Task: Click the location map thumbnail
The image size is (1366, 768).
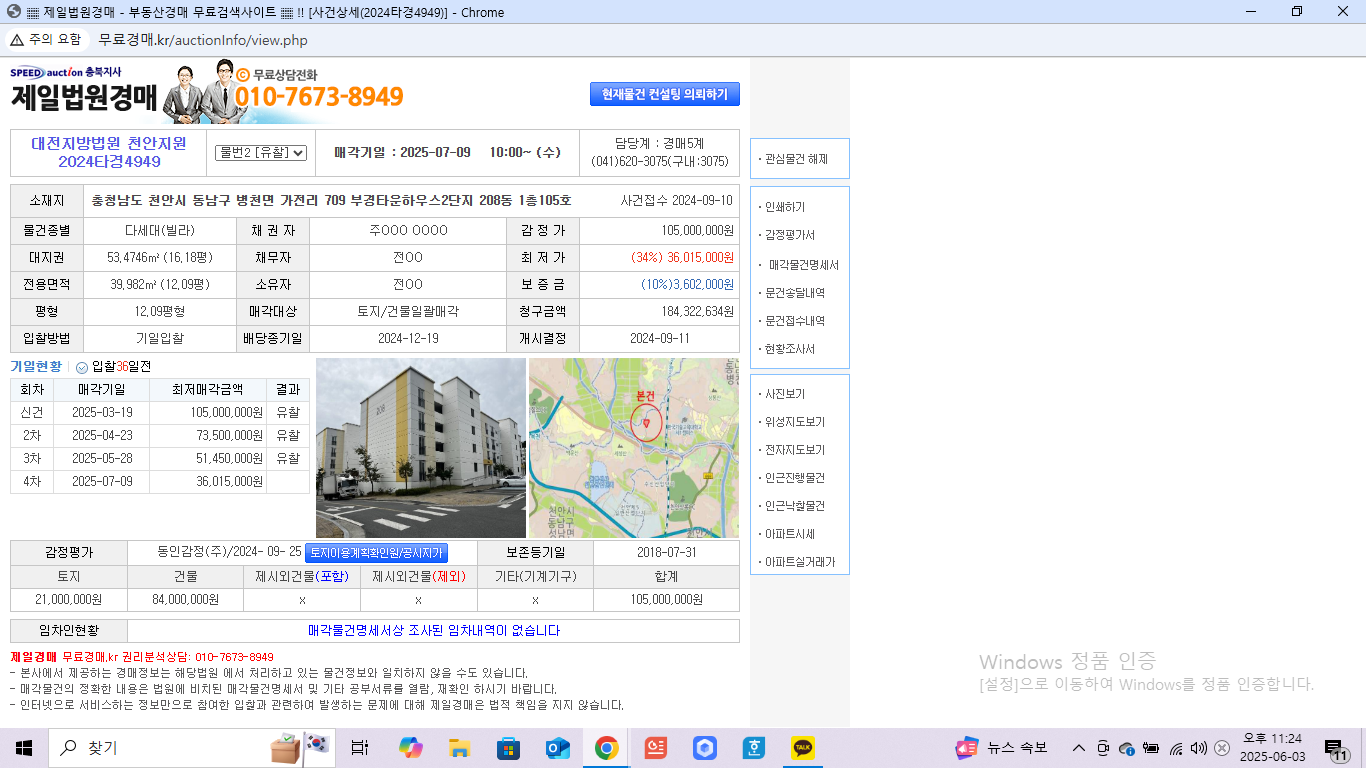Action: [634, 448]
